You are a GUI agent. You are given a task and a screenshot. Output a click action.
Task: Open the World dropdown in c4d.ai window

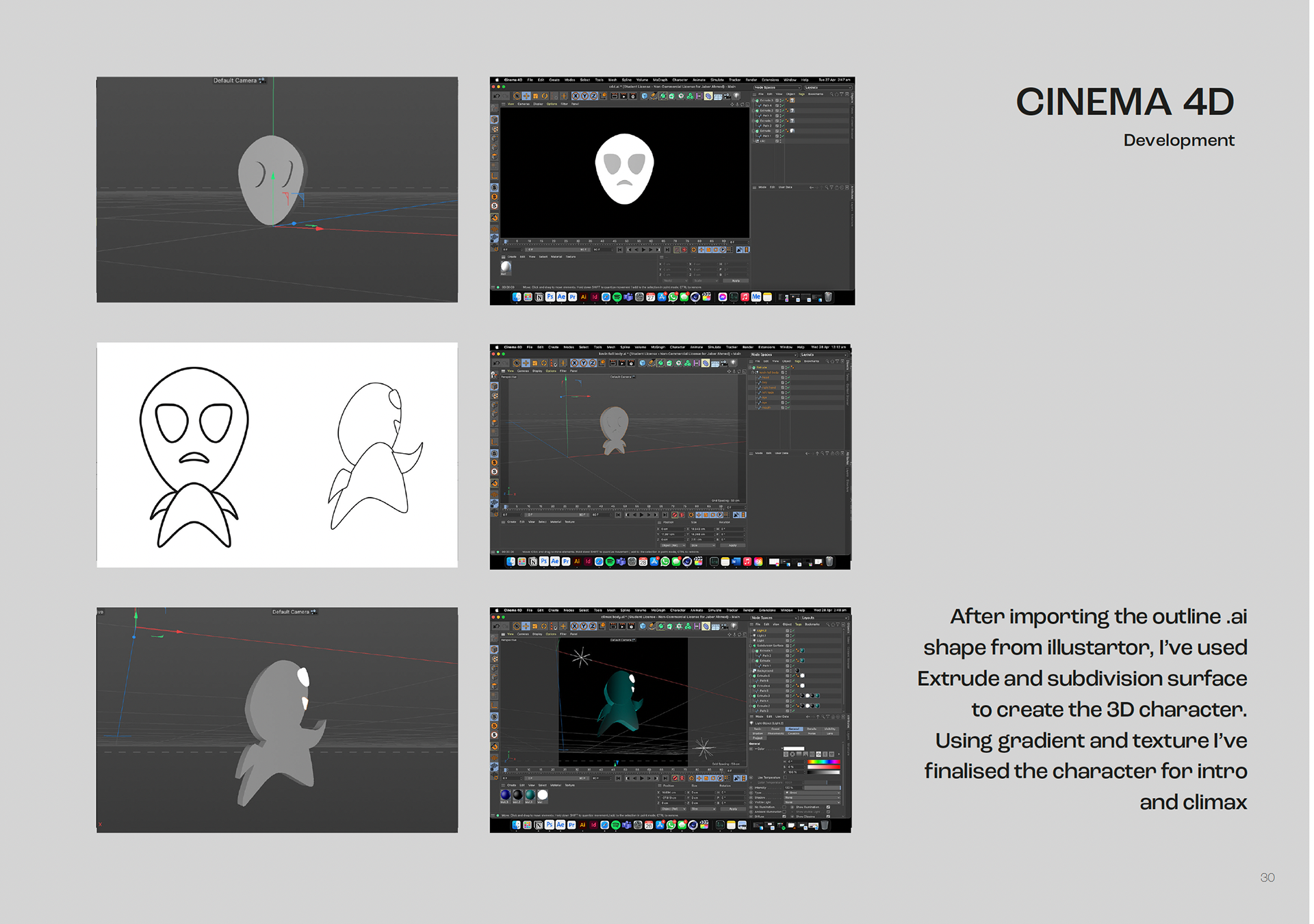coord(675,281)
